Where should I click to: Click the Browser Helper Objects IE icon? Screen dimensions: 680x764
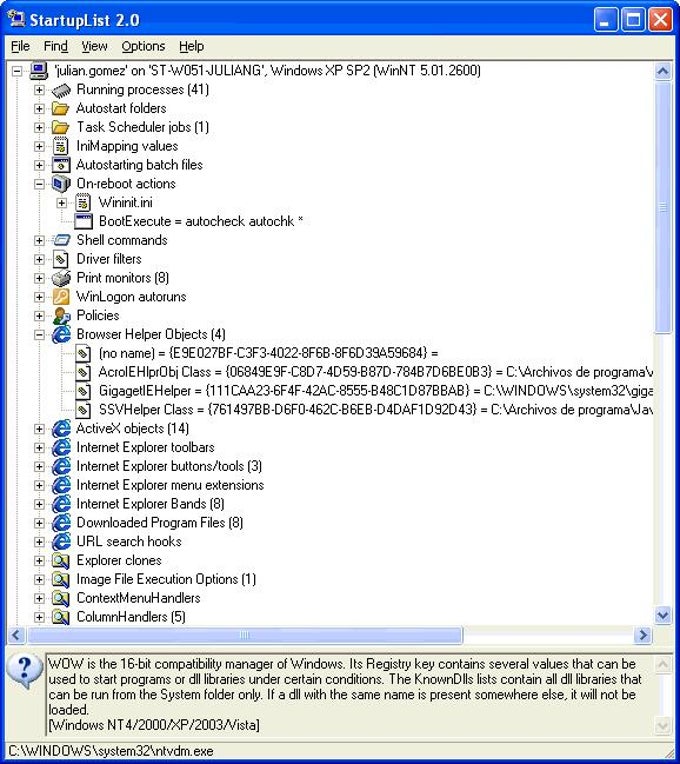point(61,335)
